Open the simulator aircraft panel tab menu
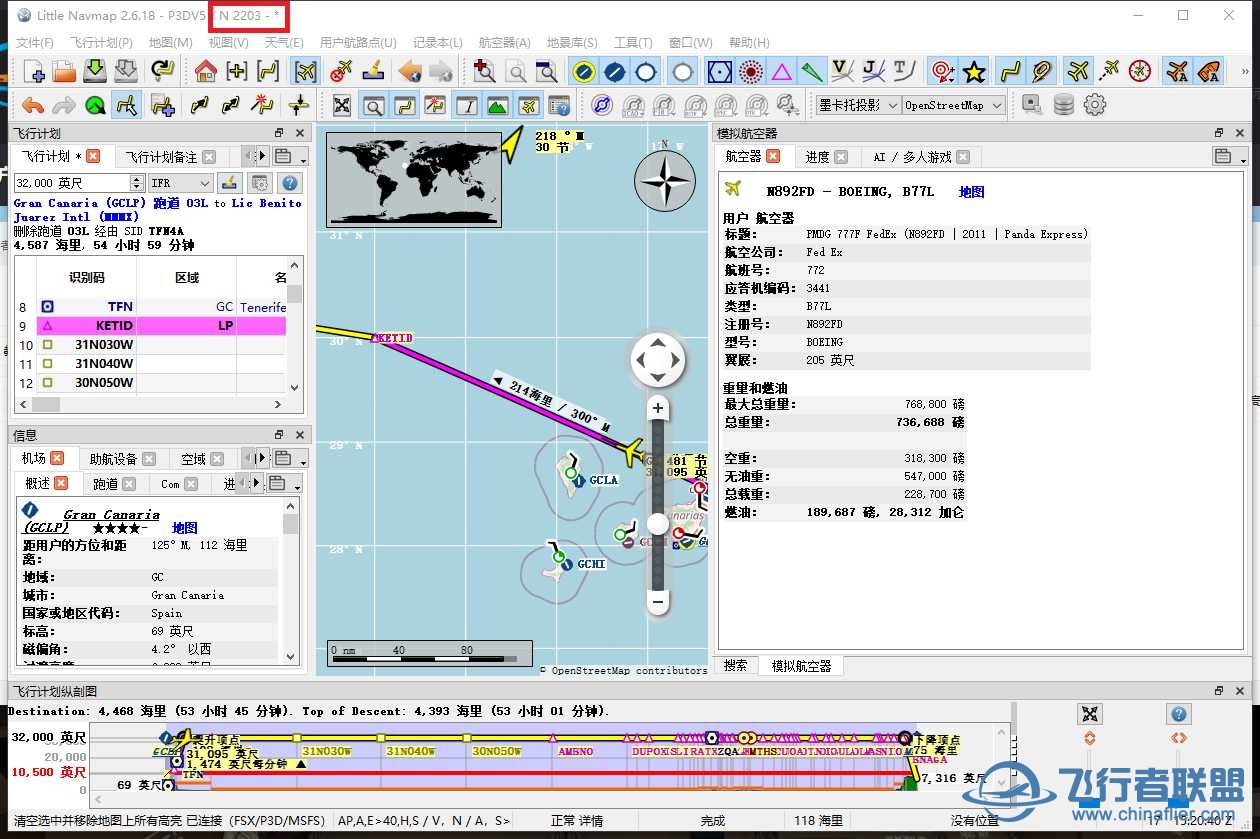This screenshot has width=1260, height=839. coord(1229,156)
